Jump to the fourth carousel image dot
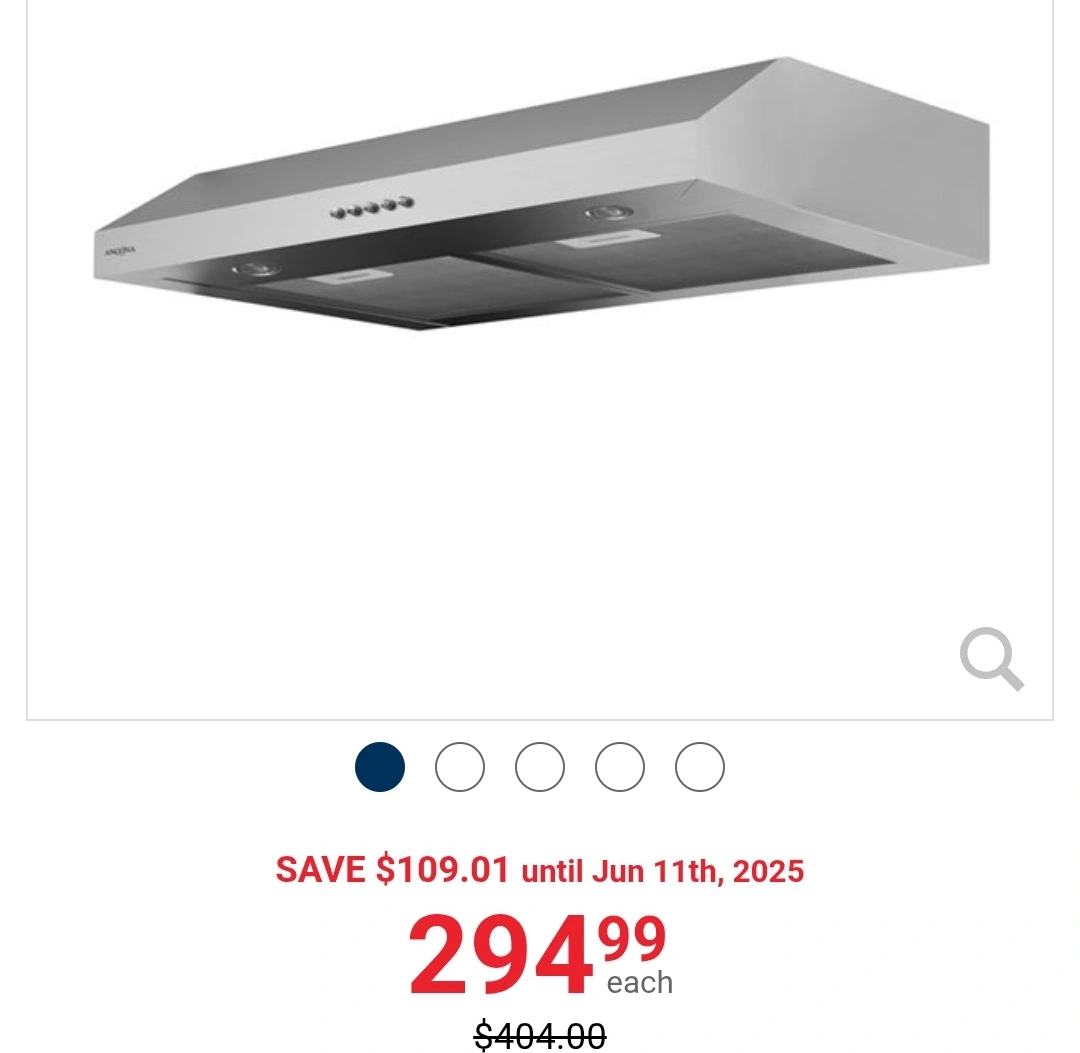Image resolution: width=1080 pixels, height=1053 pixels. (619, 767)
